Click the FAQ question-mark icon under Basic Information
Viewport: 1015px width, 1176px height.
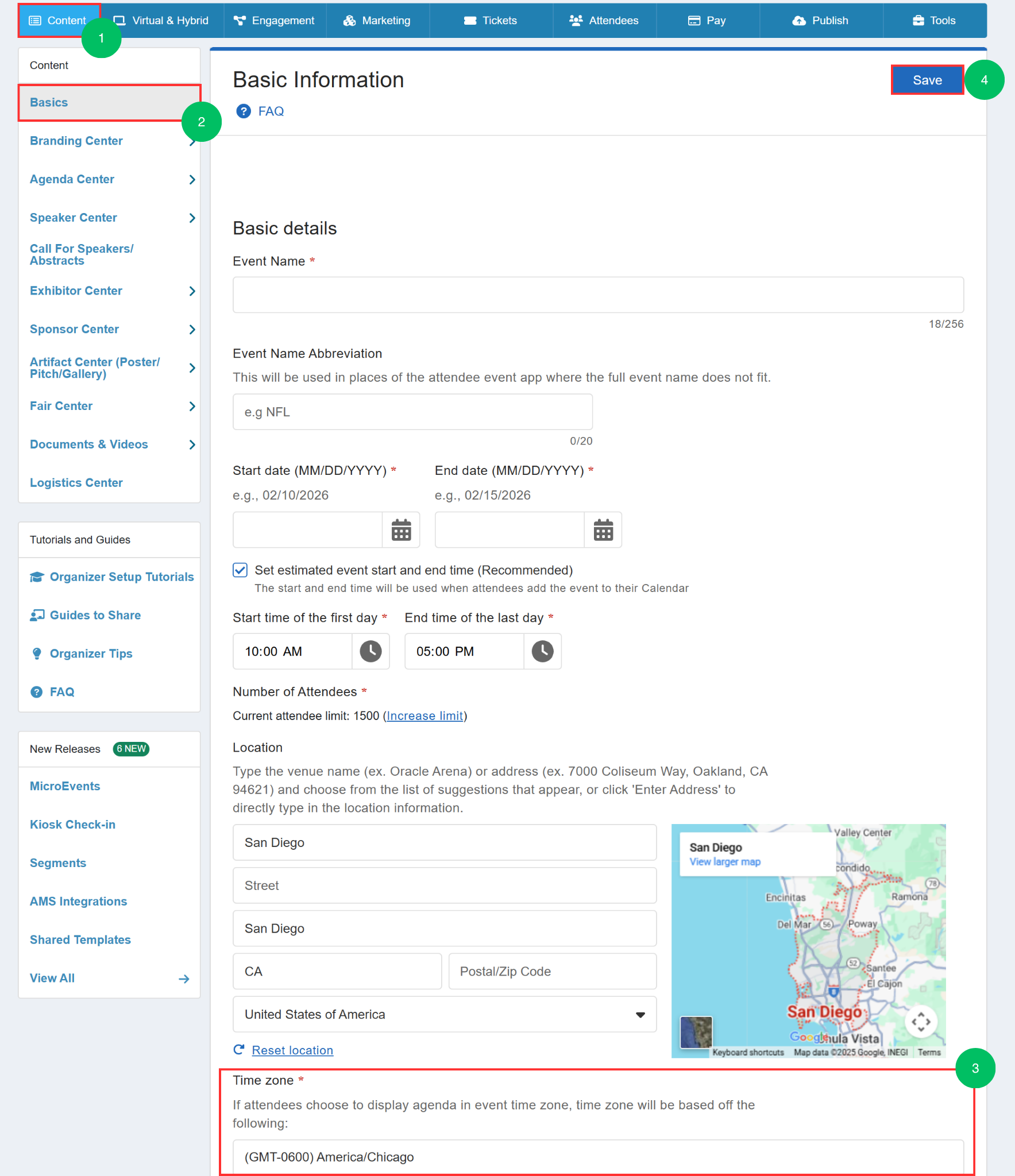244,111
